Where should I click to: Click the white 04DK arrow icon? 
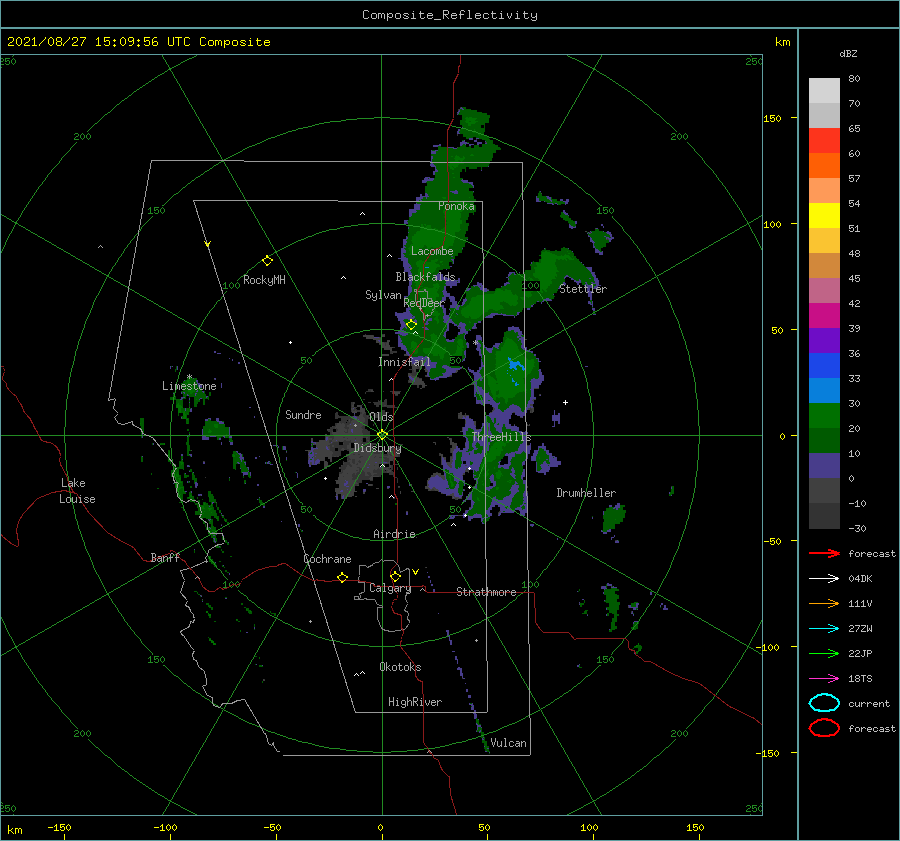click(824, 578)
